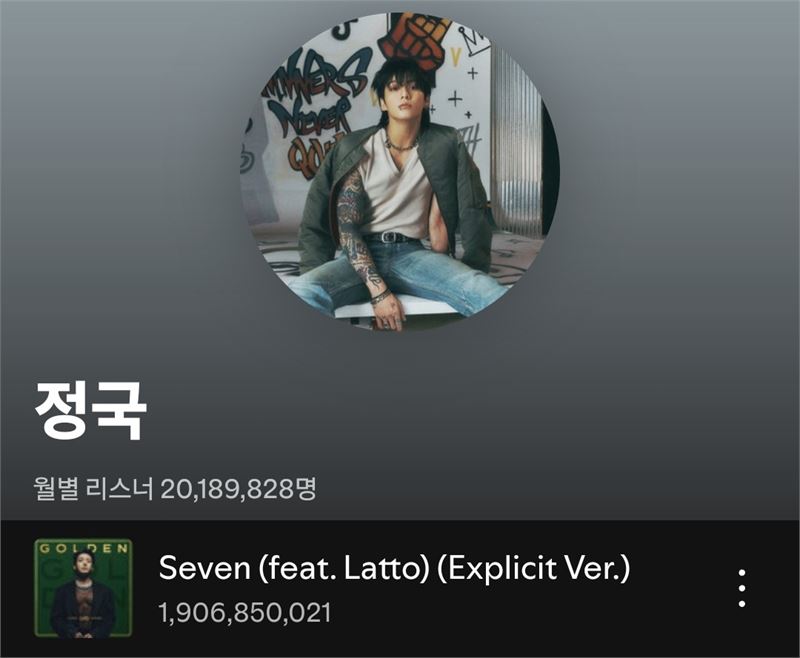Image resolution: width=800 pixels, height=658 pixels.
Task: Play Seven (feat. Latto) (Explicit Ver.)
Action: [x=394, y=567]
